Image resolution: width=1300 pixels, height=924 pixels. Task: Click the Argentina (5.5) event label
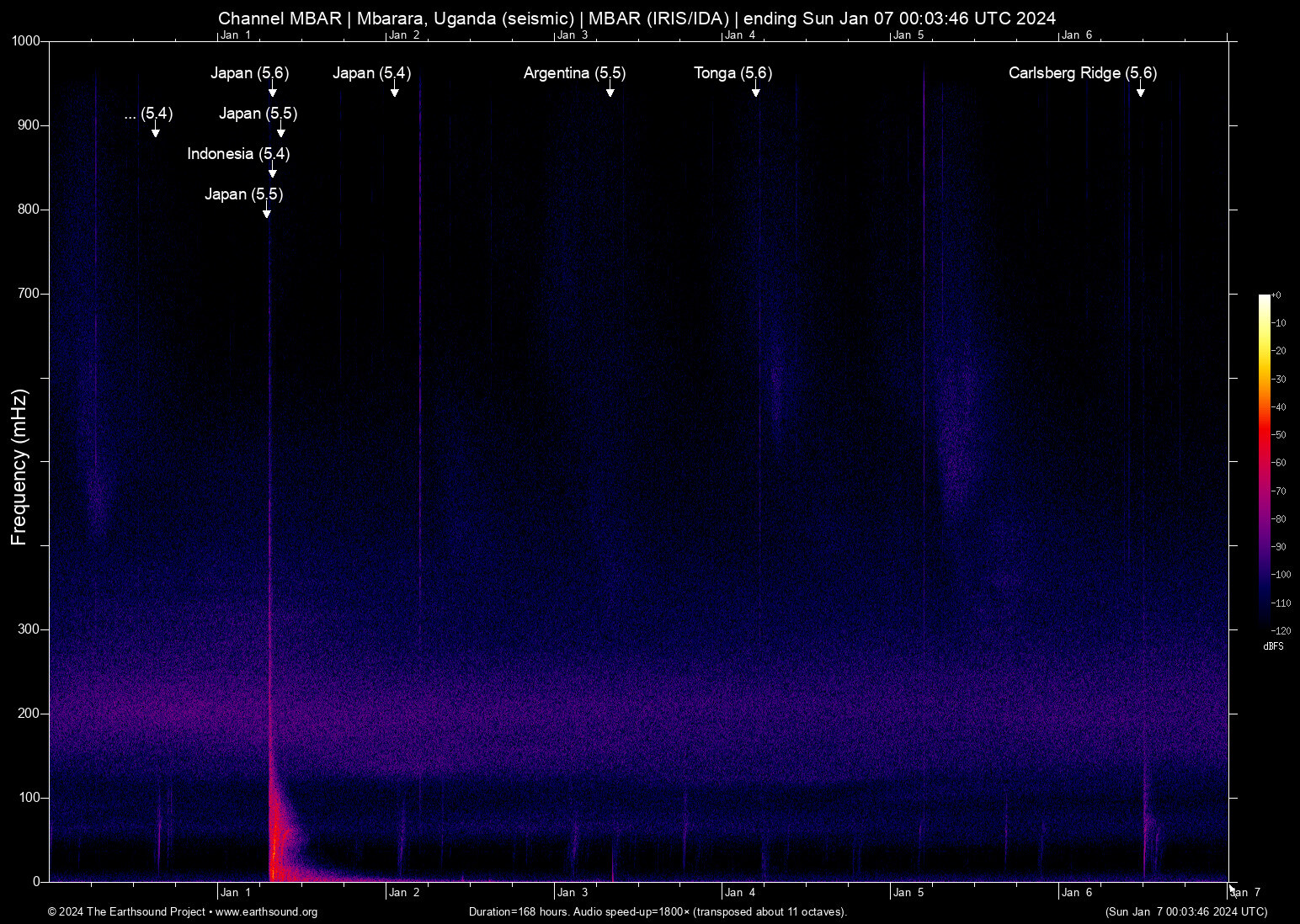[x=574, y=73]
